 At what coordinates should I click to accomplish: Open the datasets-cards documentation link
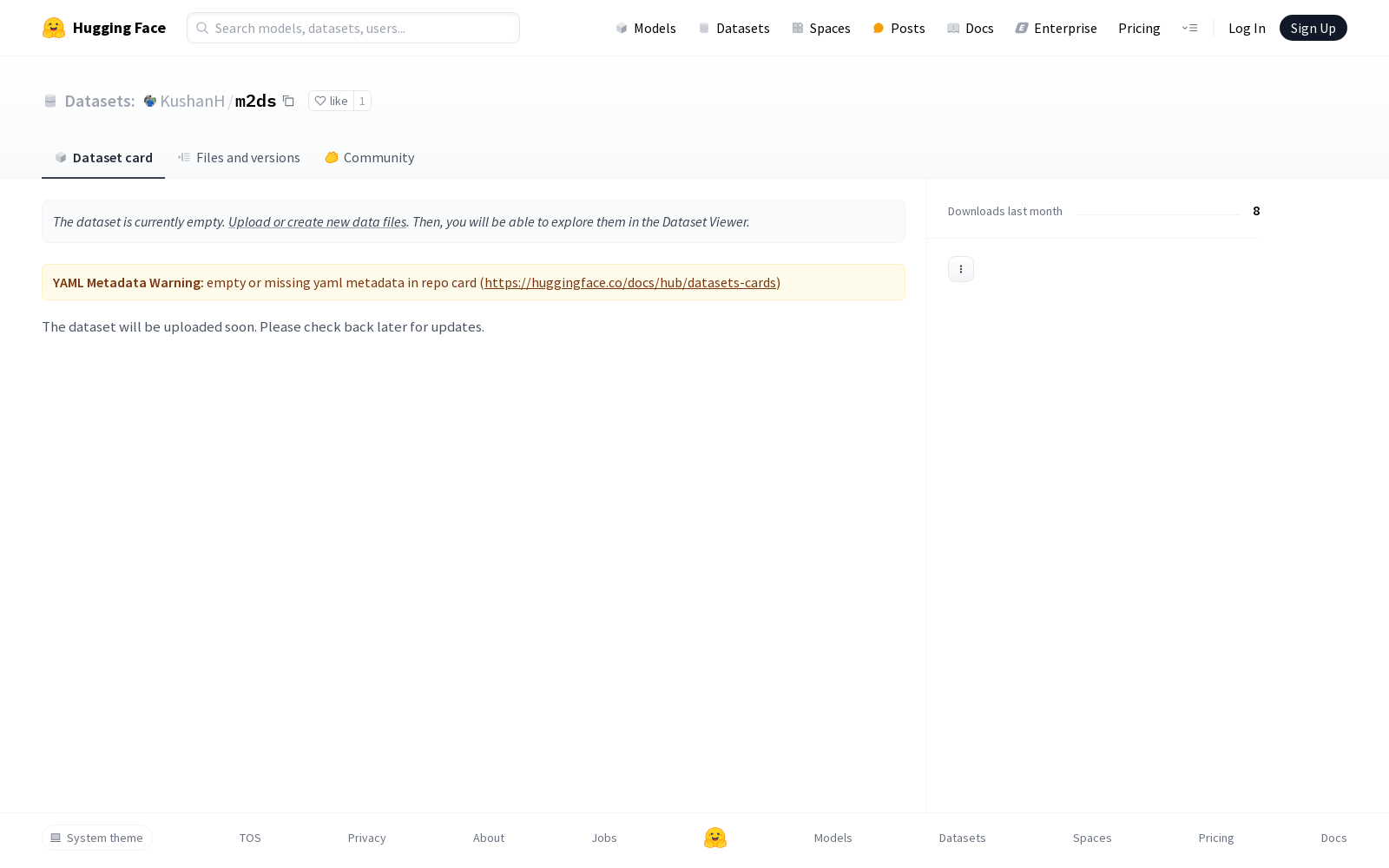[629, 283]
